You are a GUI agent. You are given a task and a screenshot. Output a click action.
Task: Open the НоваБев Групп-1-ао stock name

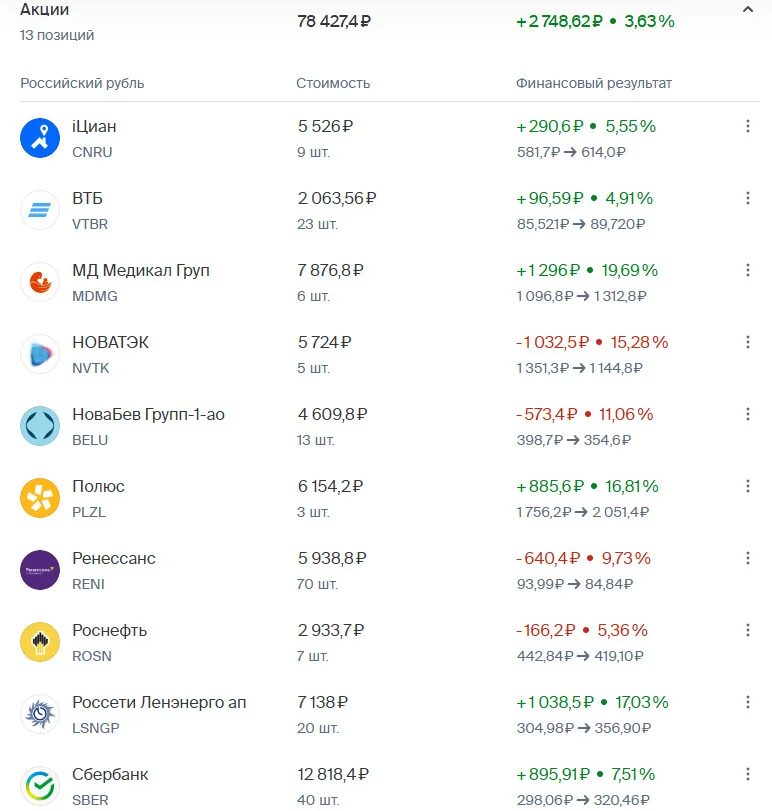tap(148, 414)
